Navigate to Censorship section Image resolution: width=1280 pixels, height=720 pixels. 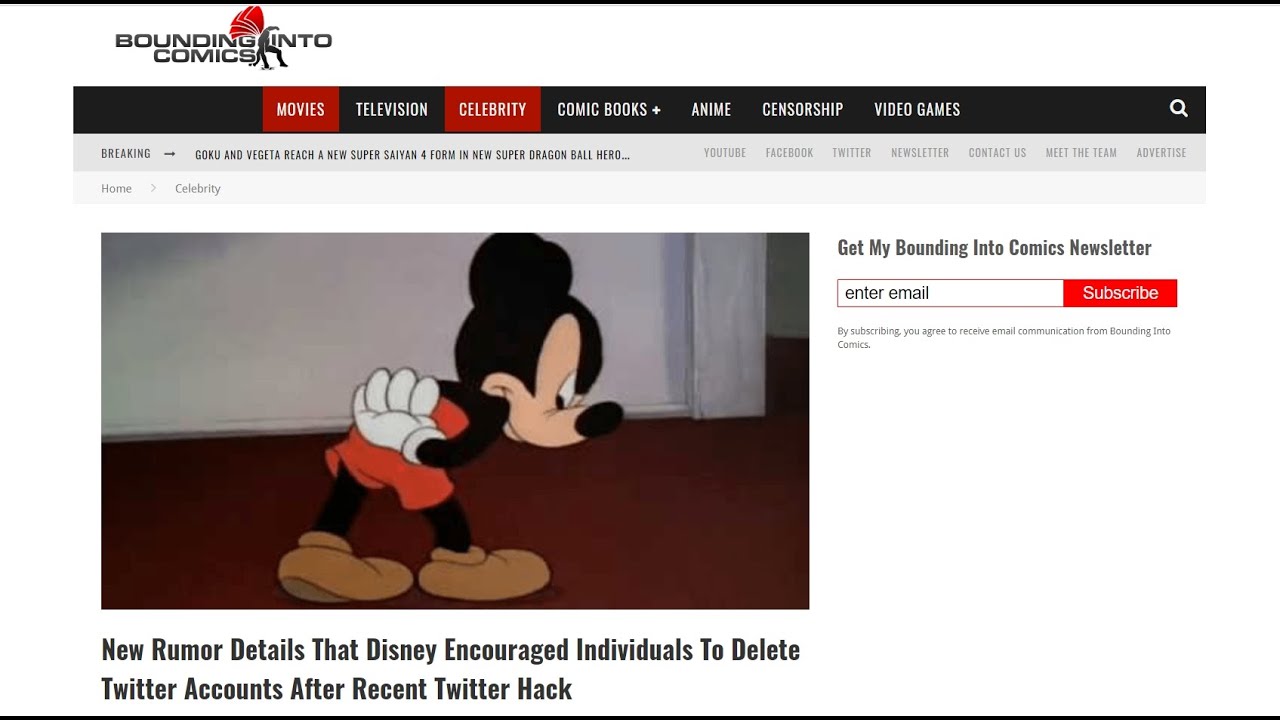tap(802, 110)
